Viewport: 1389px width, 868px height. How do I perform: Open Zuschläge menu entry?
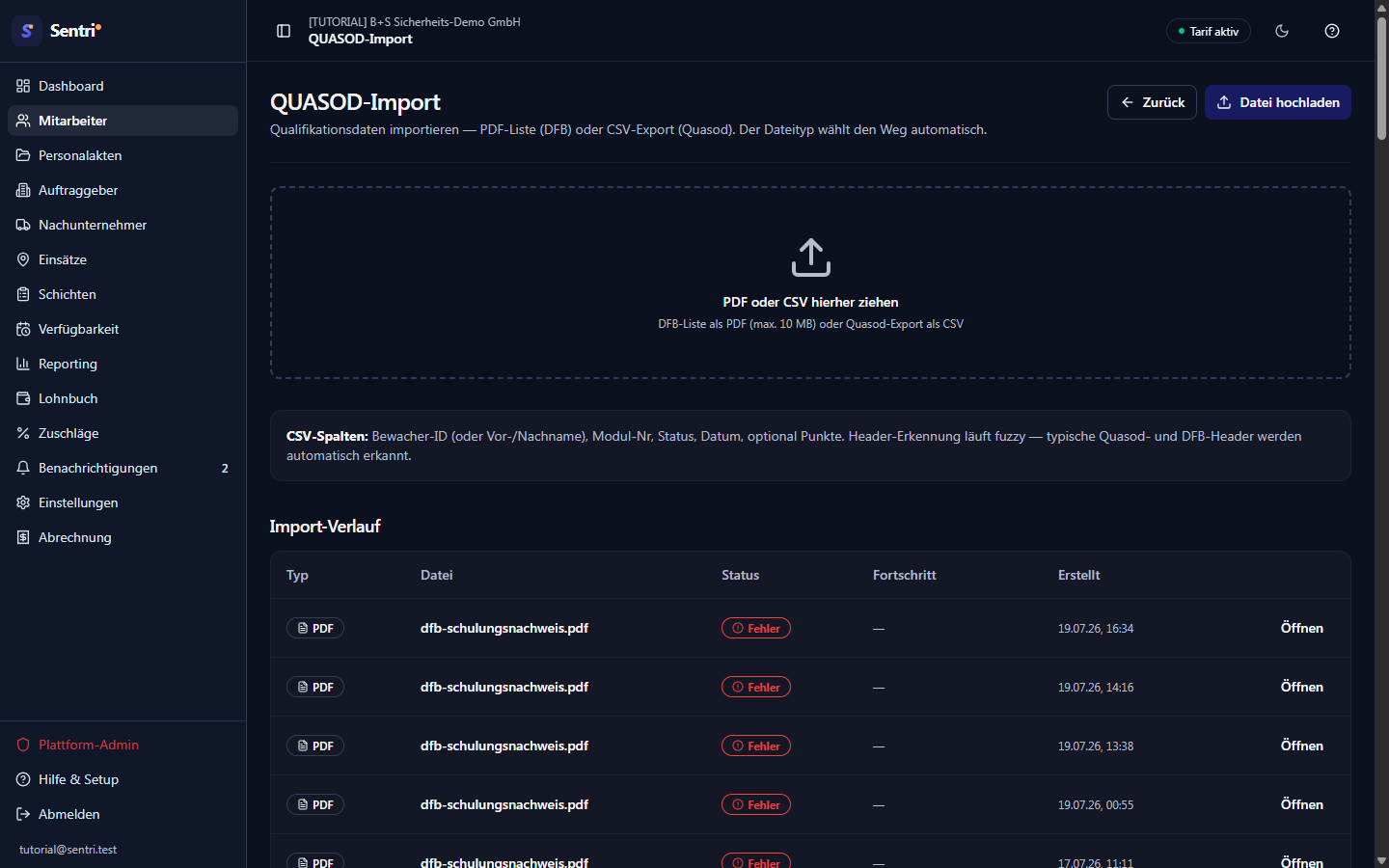click(x=123, y=433)
